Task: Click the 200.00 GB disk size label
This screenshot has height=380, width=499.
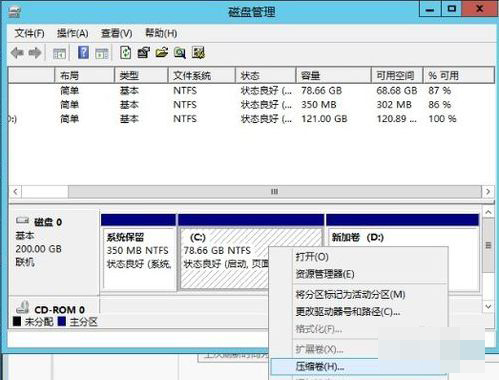Action: (x=38, y=249)
